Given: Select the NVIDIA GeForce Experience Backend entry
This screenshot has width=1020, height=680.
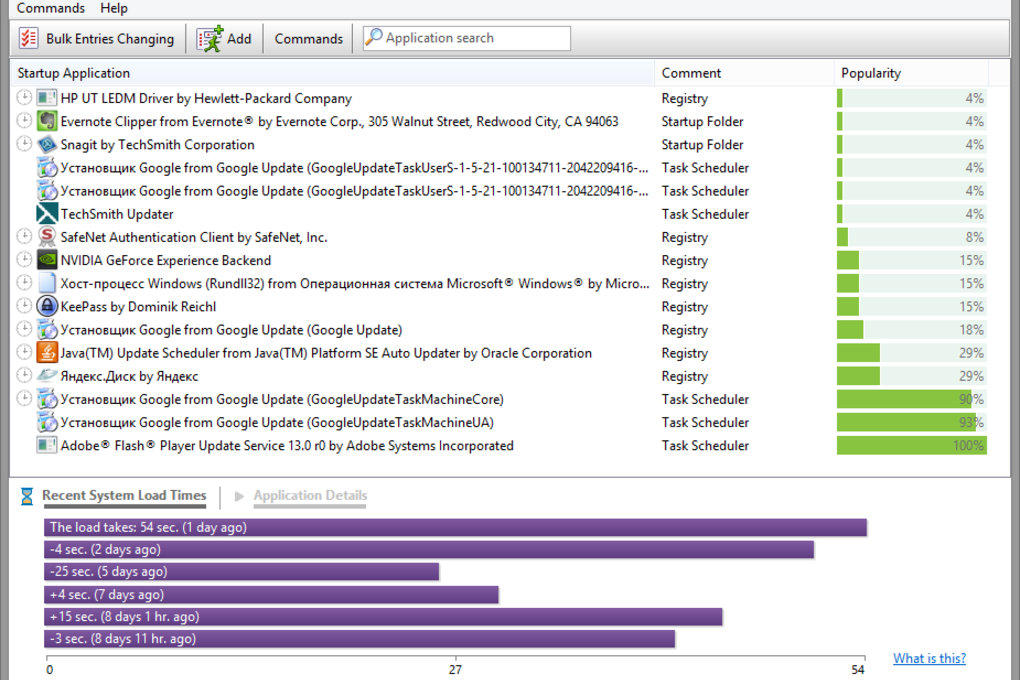Looking at the screenshot, I should [166, 260].
